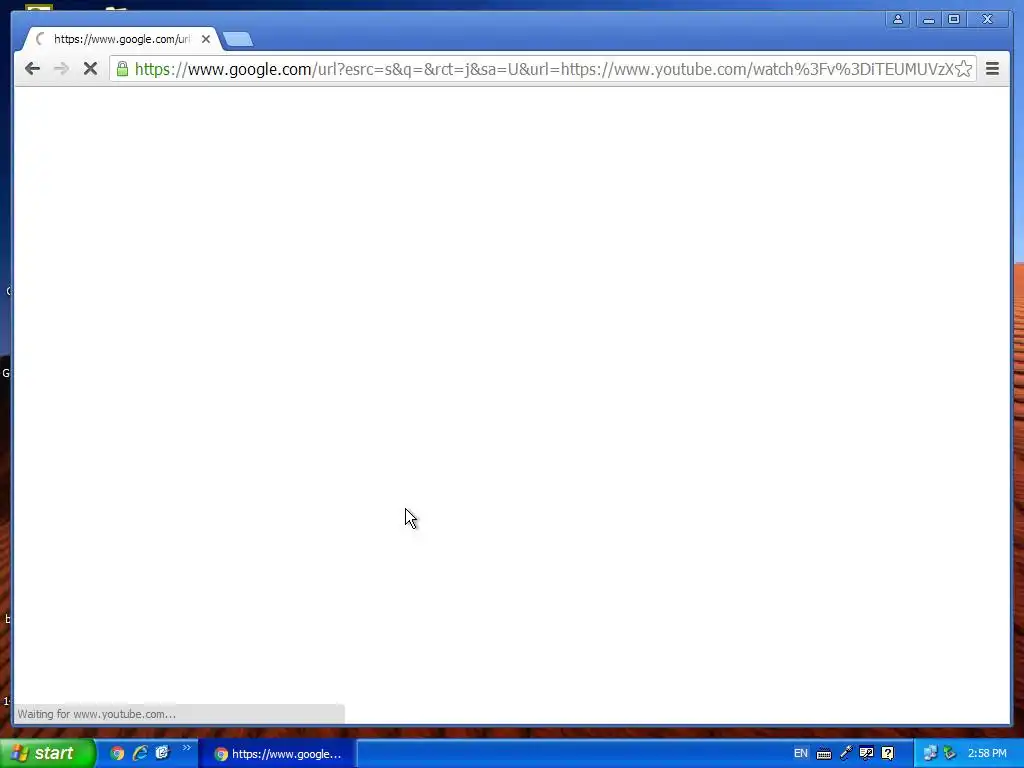Open a new tab

pyautogui.click(x=238, y=40)
